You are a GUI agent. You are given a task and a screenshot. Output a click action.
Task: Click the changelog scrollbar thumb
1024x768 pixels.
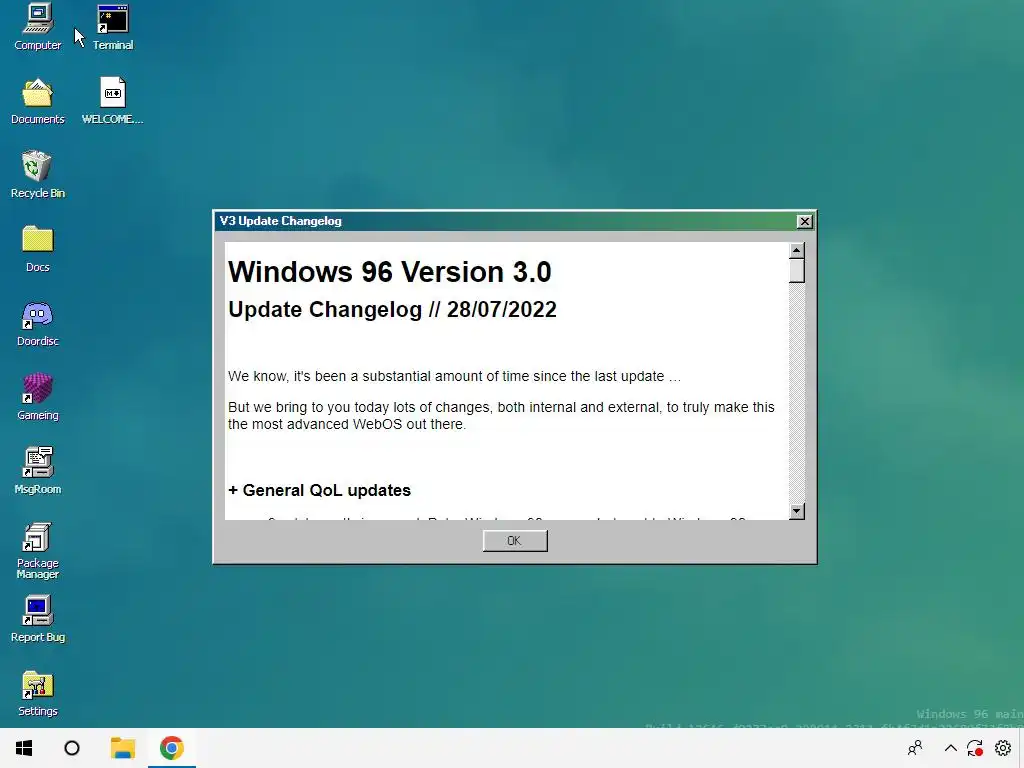tap(796, 271)
